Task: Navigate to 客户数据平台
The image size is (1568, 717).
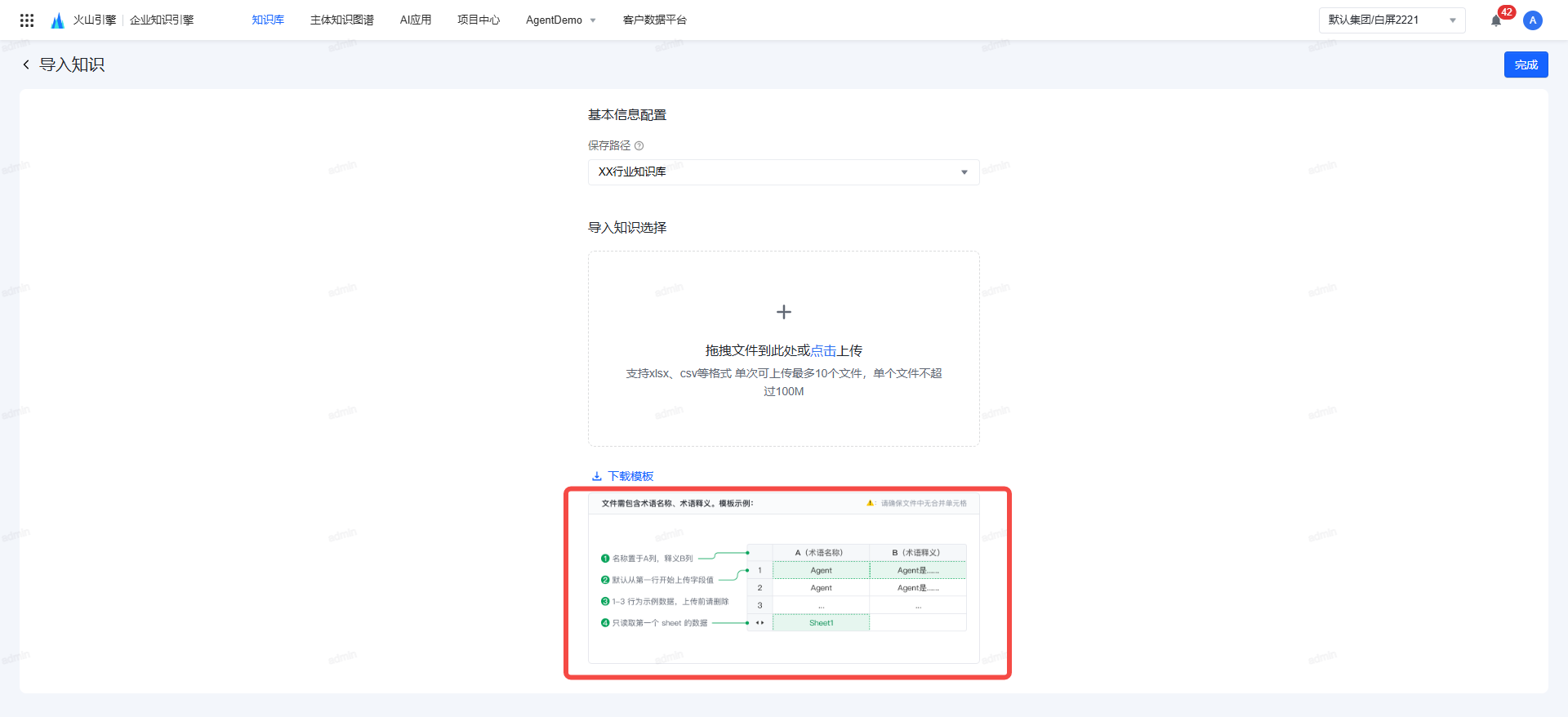Action: (x=654, y=20)
